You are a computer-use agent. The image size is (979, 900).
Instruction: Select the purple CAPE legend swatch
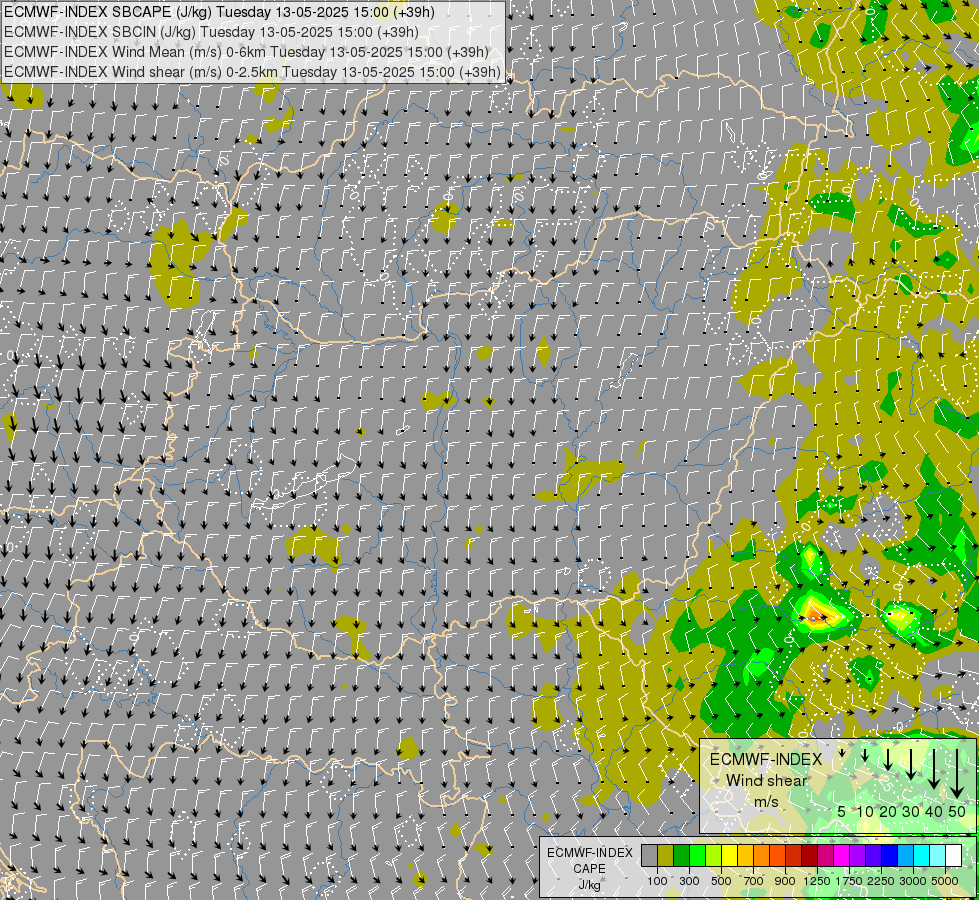pyautogui.click(x=857, y=856)
